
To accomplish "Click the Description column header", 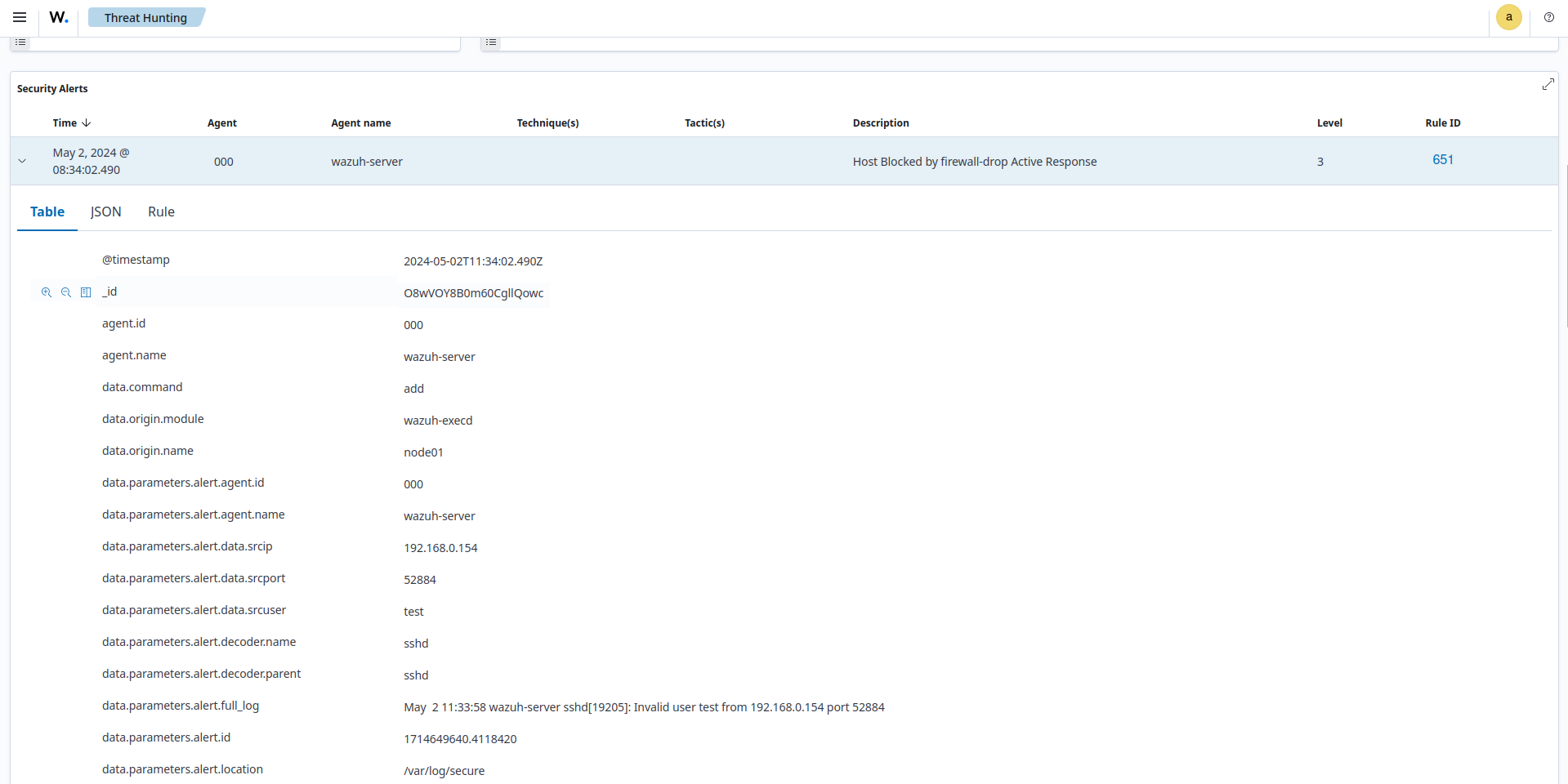I will (x=880, y=123).
